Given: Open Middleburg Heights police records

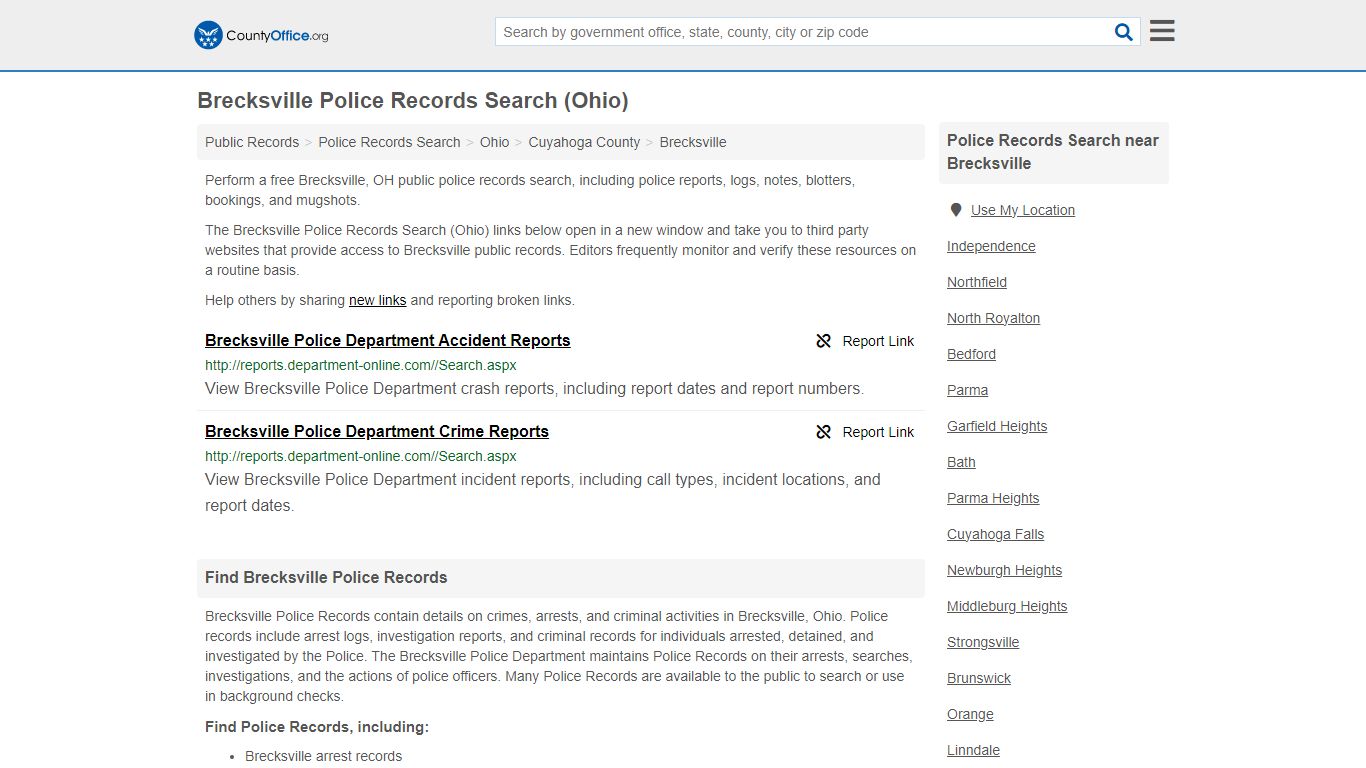Looking at the screenshot, I should point(1007,606).
